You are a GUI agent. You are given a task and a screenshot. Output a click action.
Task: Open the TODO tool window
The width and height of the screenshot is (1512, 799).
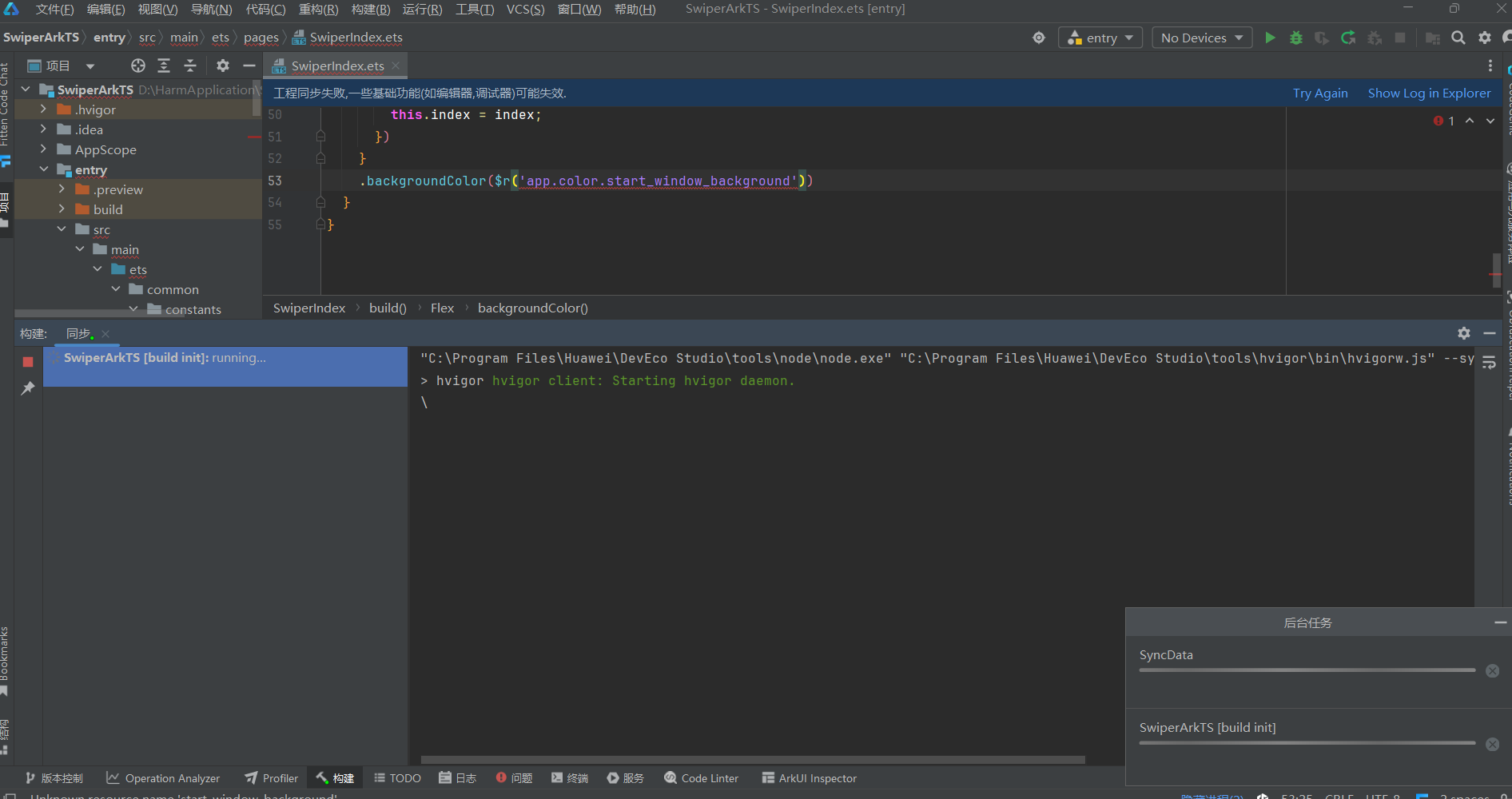397,778
